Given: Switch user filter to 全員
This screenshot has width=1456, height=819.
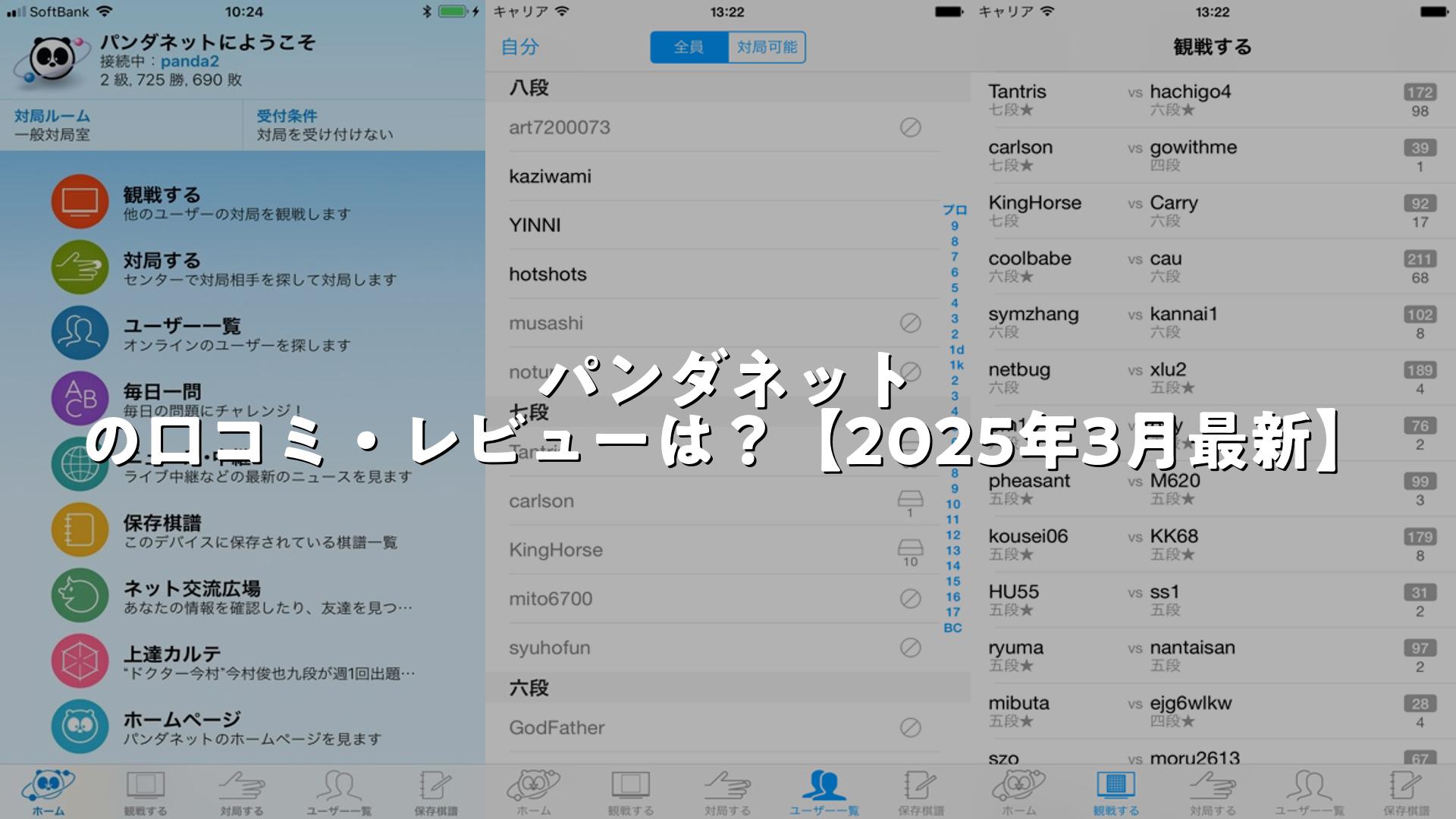Looking at the screenshot, I should [689, 47].
